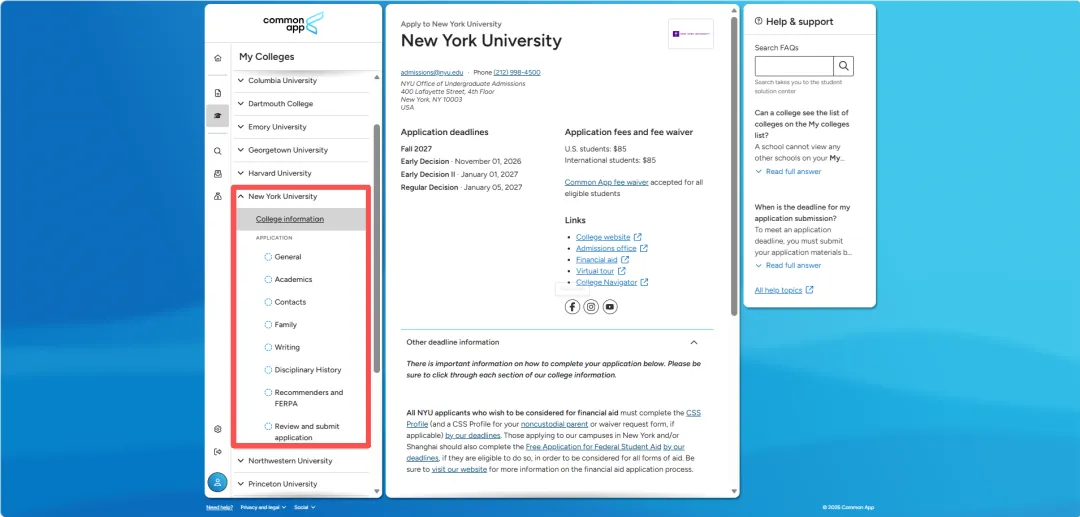Viewport: 1080px width, 517px height.
Task: Open Admissions office link
Action: tap(606, 249)
